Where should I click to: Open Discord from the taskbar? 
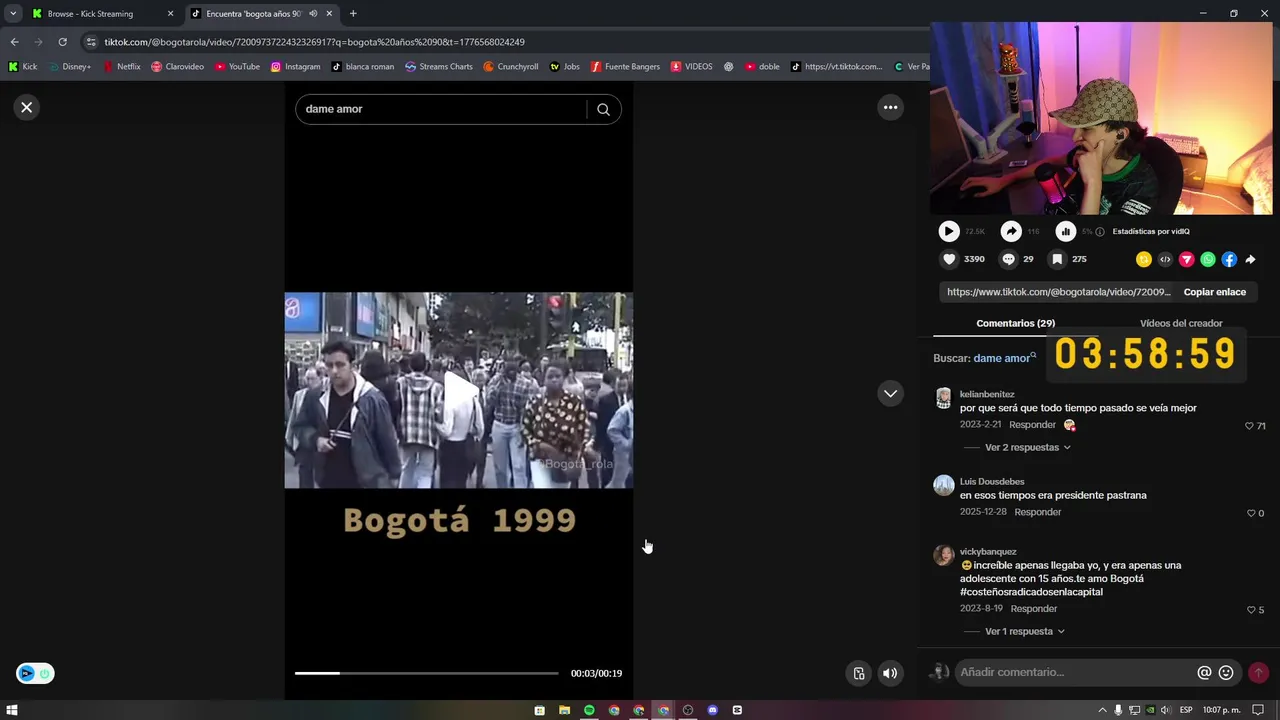pyautogui.click(x=712, y=710)
